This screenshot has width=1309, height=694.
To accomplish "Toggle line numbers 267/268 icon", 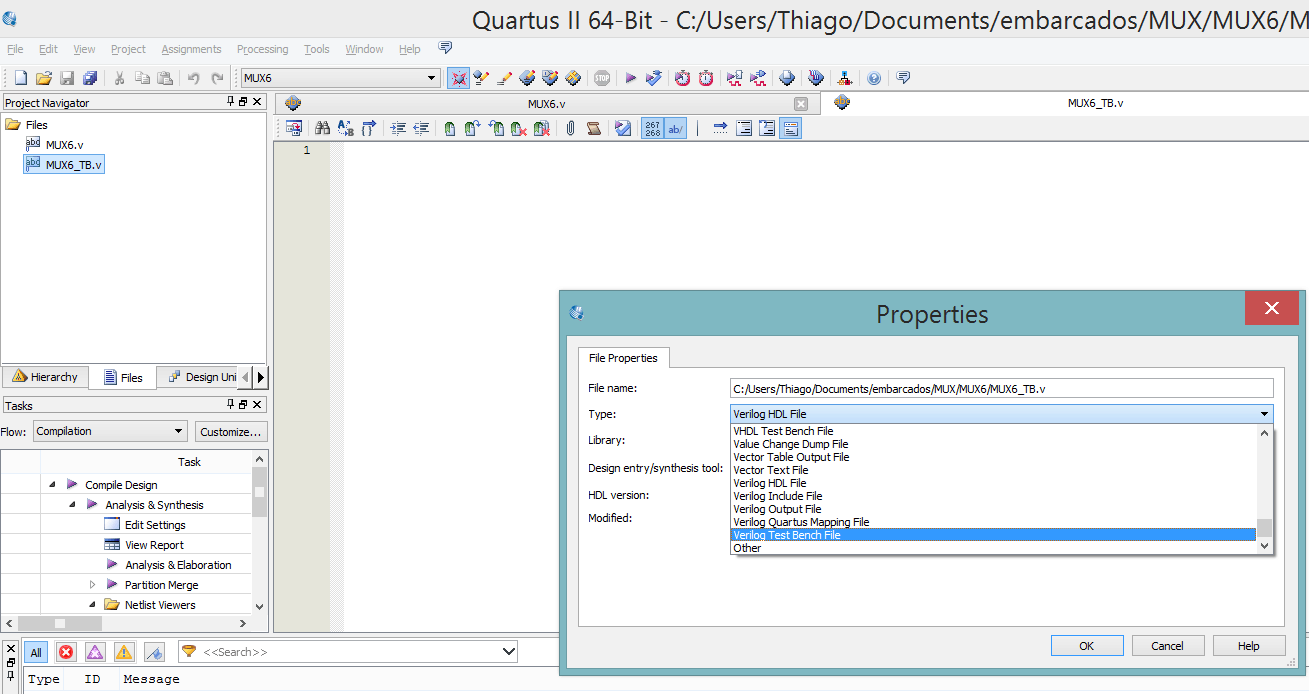I will coord(652,128).
